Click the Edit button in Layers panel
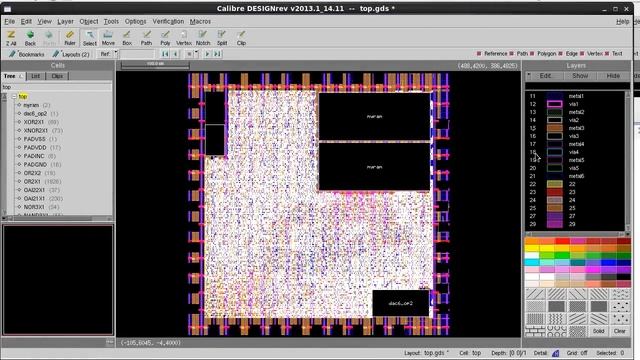640x360 pixels. [545, 76]
